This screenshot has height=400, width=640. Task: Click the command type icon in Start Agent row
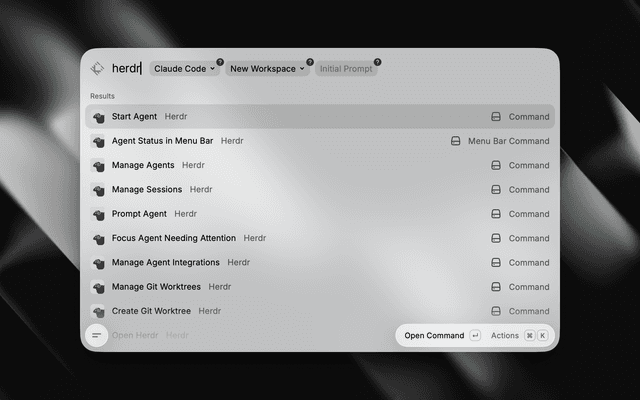pos(496,117)
